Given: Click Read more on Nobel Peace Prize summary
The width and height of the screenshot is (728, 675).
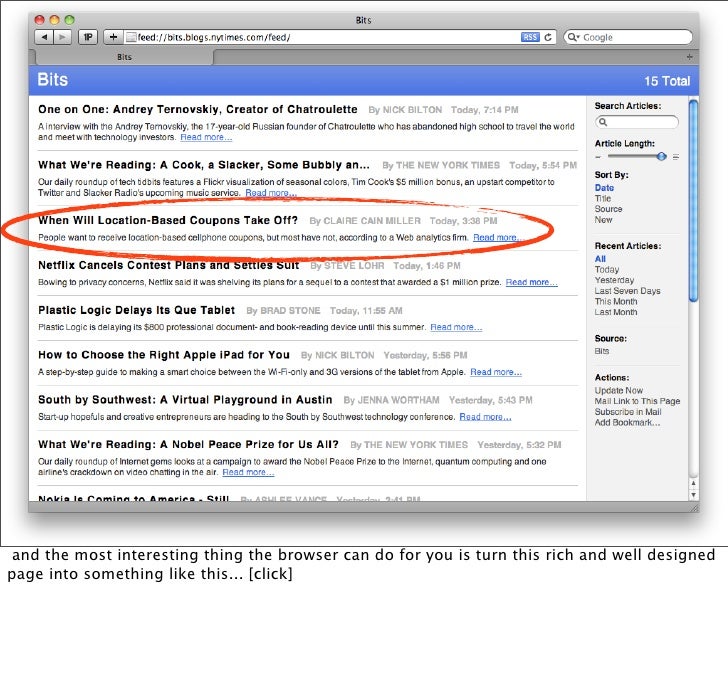Looking at the screenshot, I should point(248,473).
